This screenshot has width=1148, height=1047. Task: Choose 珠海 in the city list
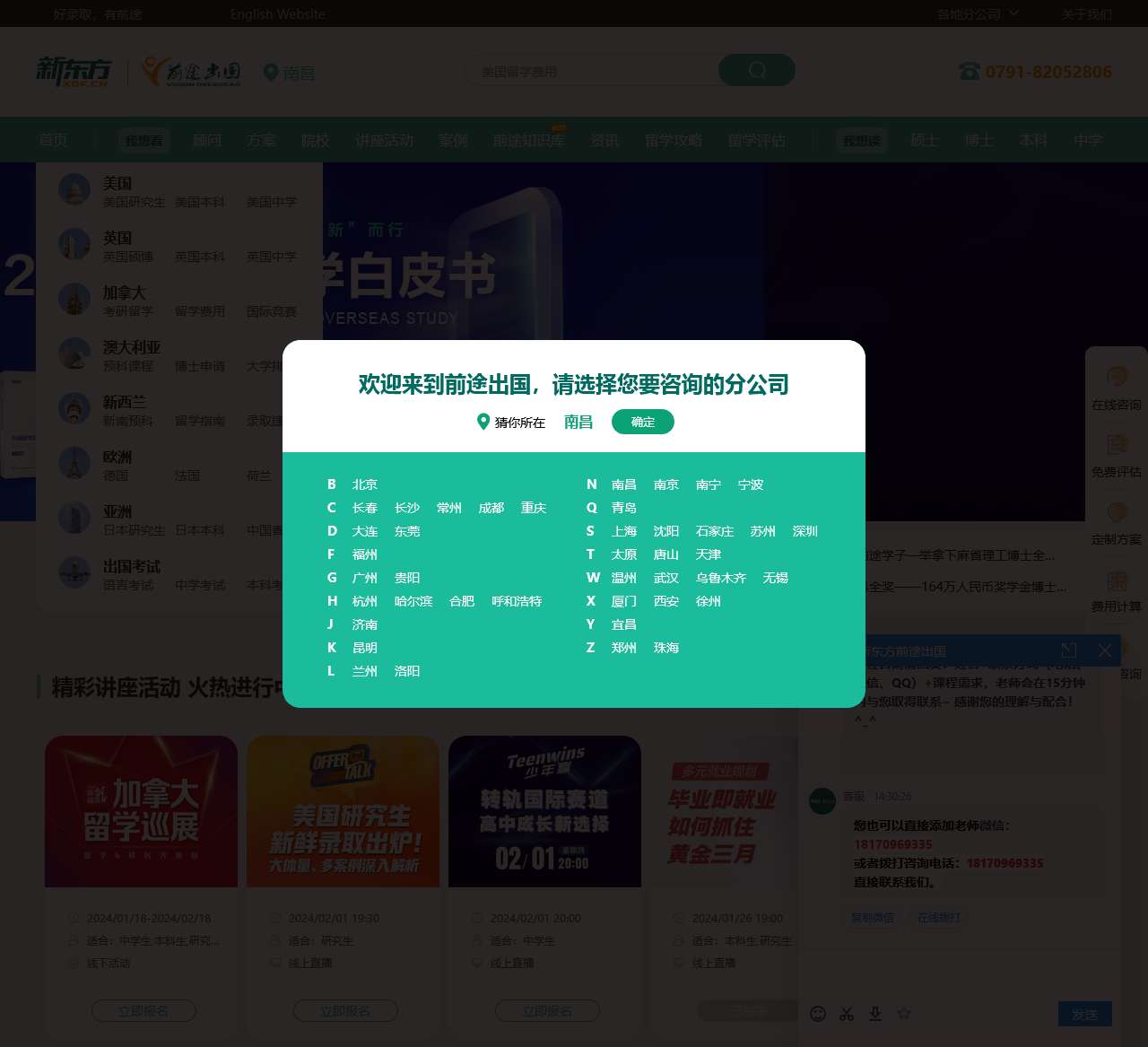666,648
